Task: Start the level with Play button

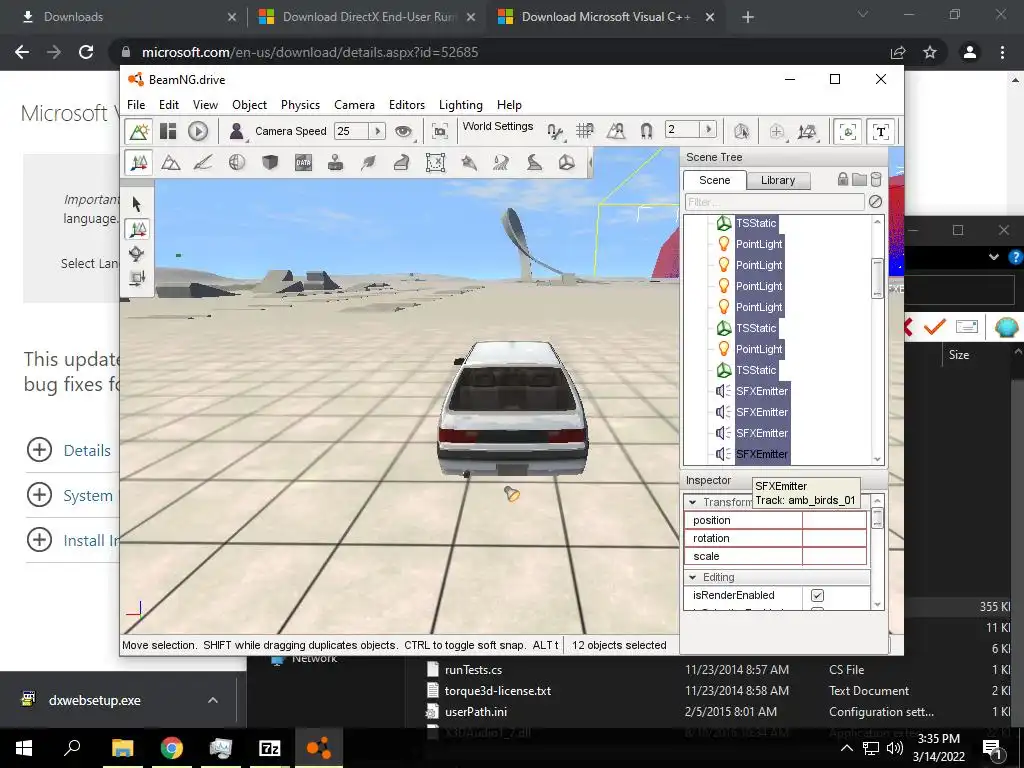Action: tap(198, 132)
